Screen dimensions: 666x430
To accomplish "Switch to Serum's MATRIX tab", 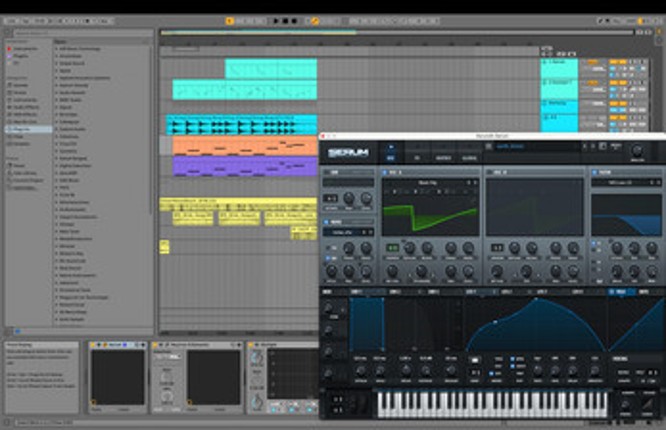I will click(443, 158).
